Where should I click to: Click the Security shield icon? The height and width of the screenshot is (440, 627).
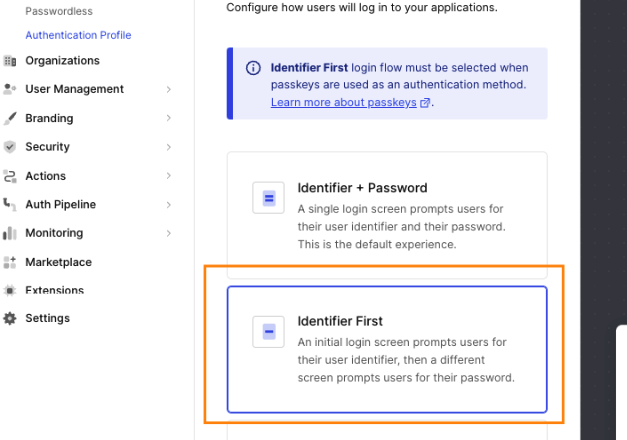pos(10,147)
